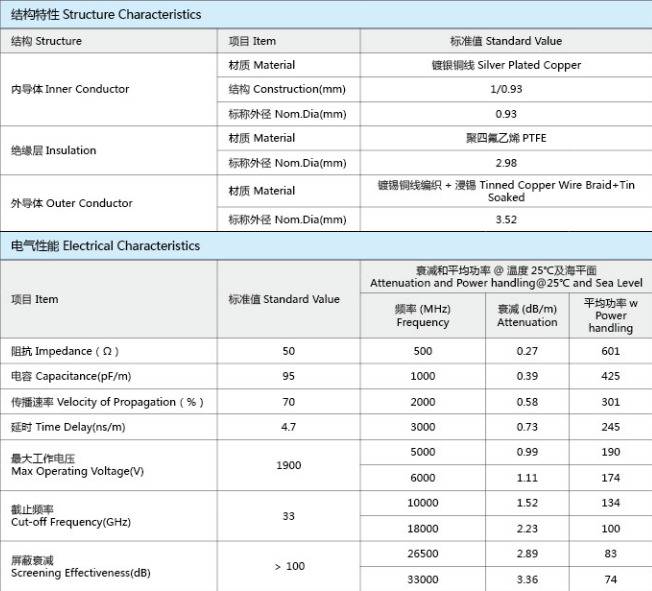Select the Impedance row label
Image resolution: width=652 pixels, height=591 pixels.
[x=66, y=351]
